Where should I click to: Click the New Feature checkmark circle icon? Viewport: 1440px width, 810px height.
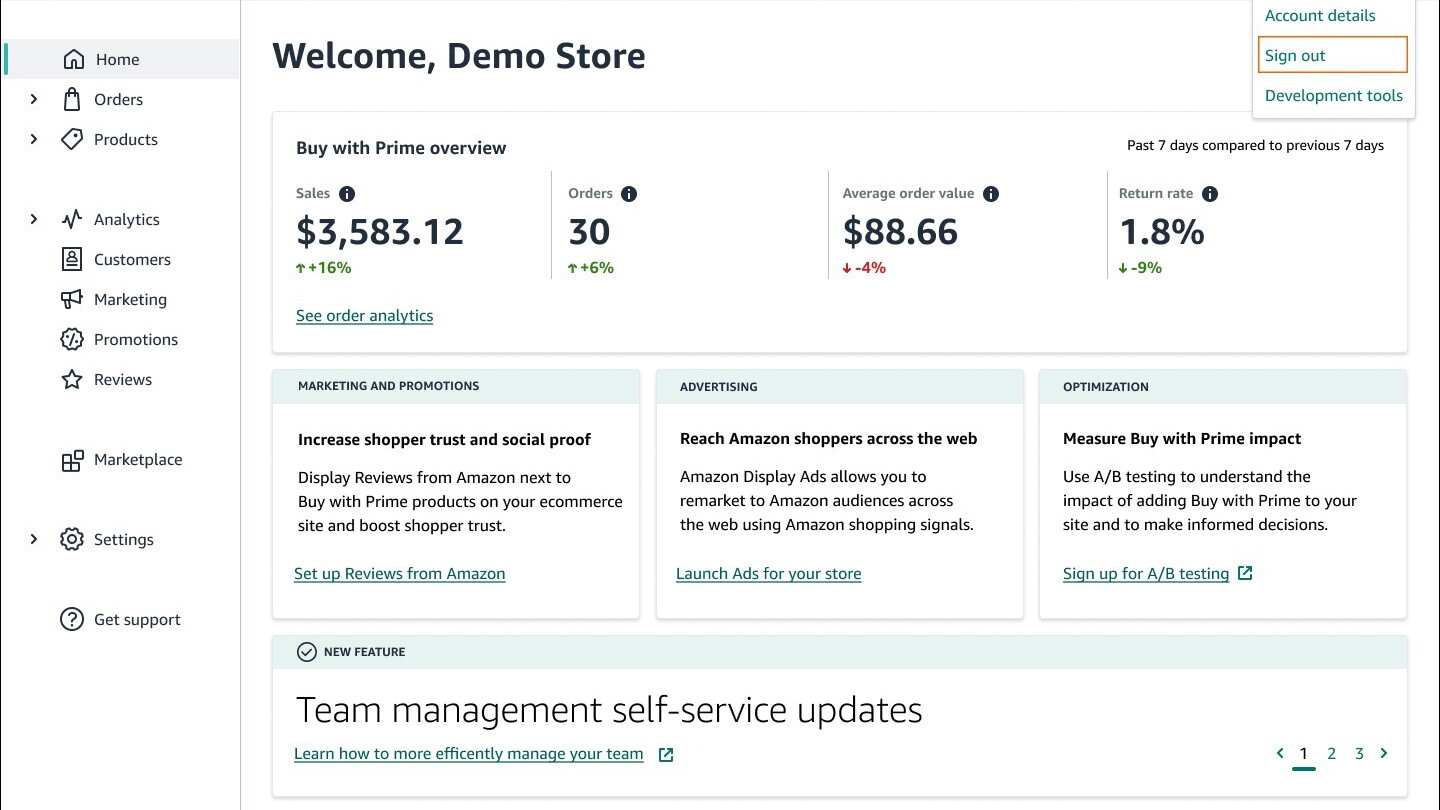[307, 652]
